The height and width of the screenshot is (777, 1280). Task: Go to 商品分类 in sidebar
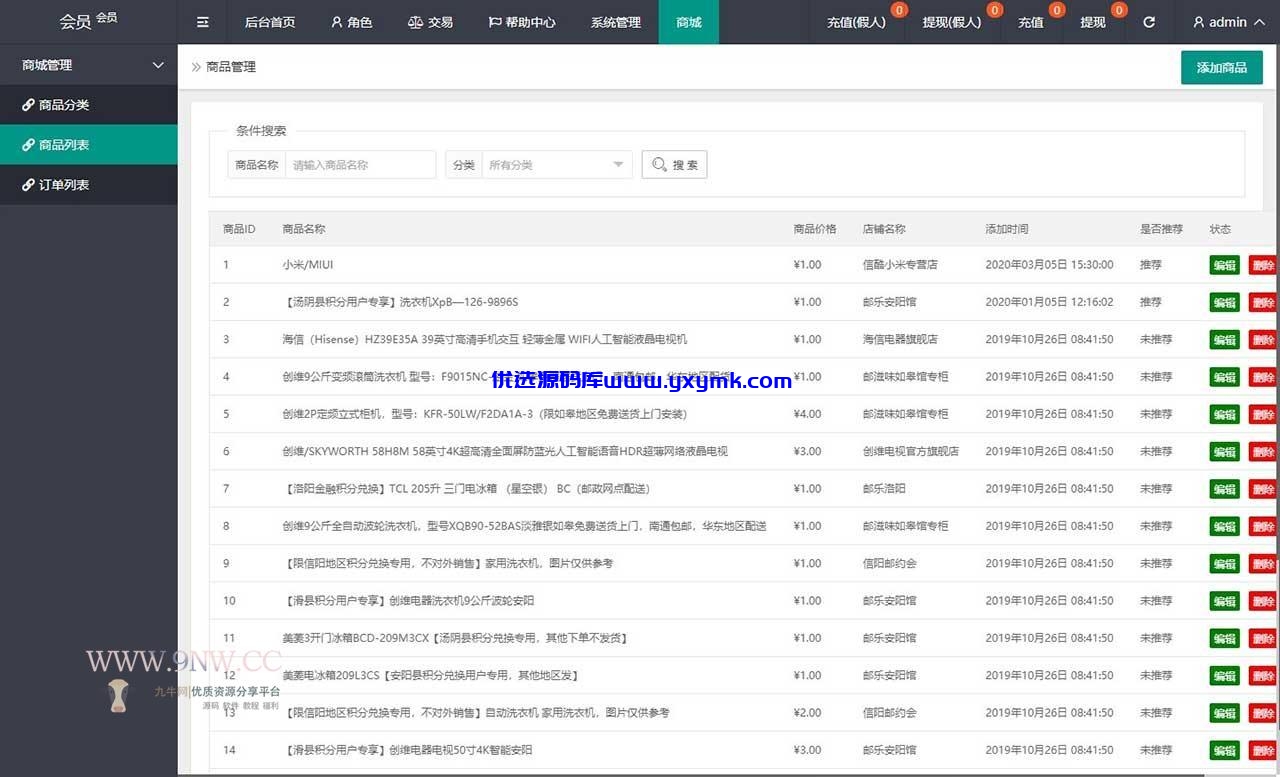click(x=89, y=105)
